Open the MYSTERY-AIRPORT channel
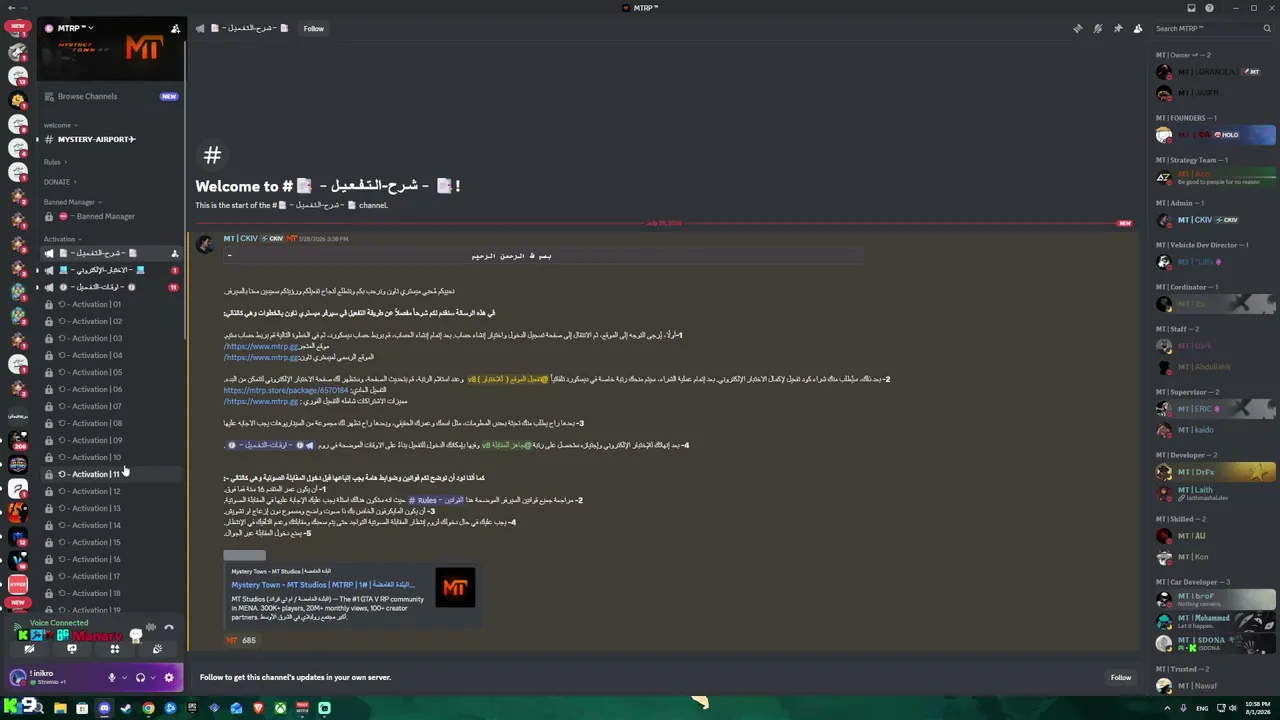This screenshot has width=1280, height=720. click(x=110, y=139)
